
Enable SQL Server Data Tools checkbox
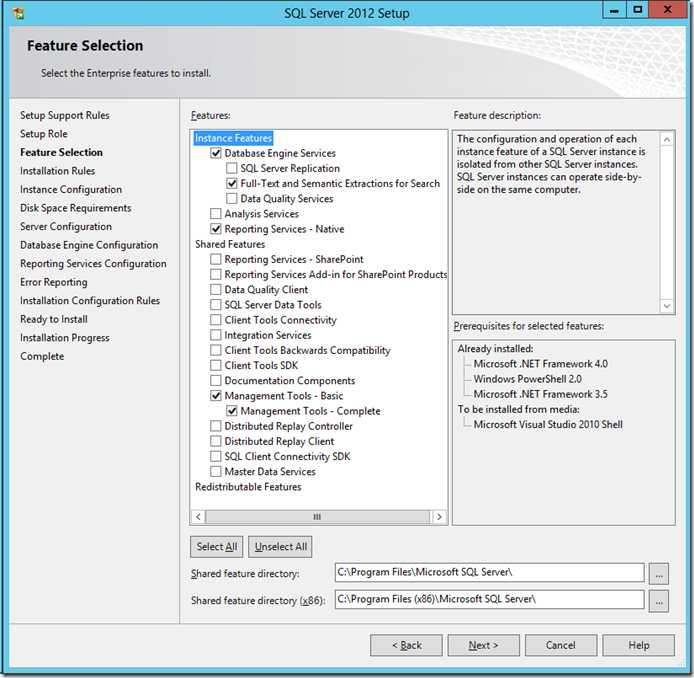pos(216,304)
